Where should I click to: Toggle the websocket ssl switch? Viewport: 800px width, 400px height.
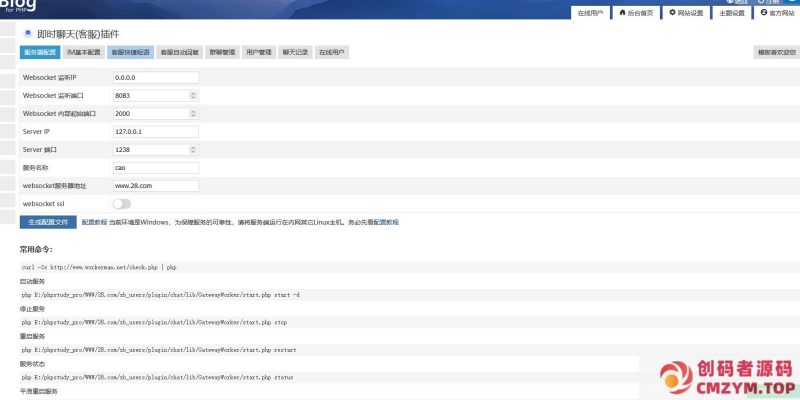coord(121,203)
